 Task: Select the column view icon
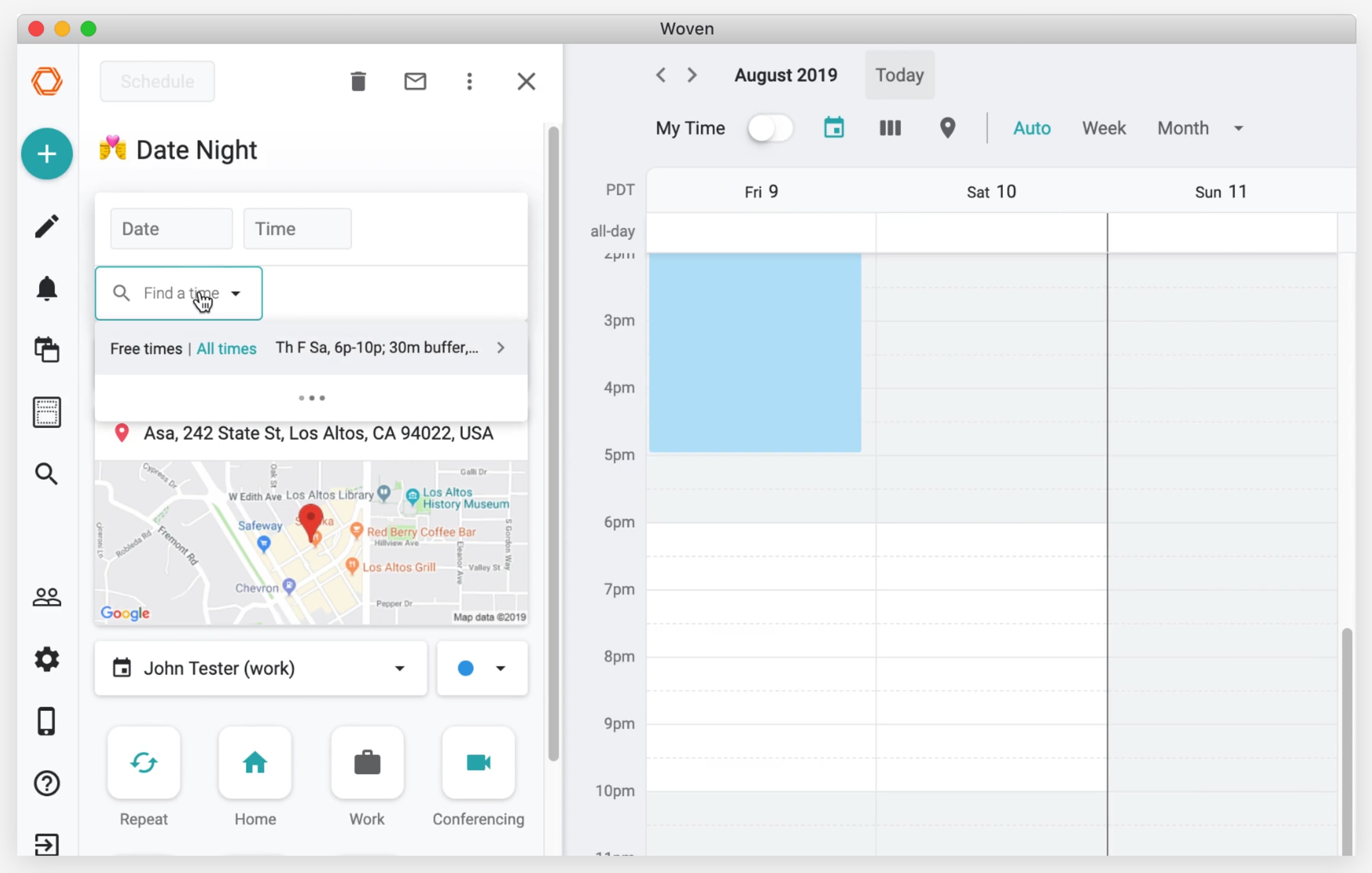coord(890,128)
